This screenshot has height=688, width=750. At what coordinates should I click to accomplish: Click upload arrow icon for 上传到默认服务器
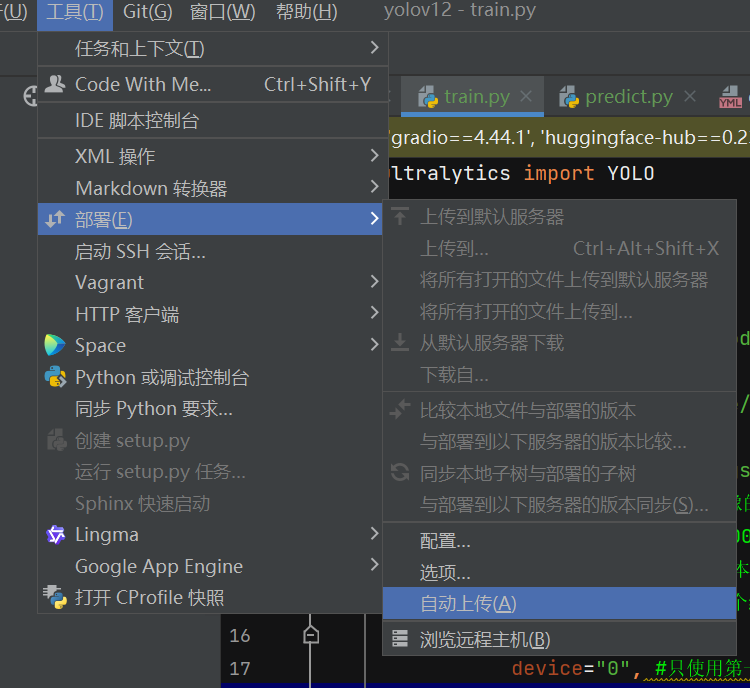400,216
